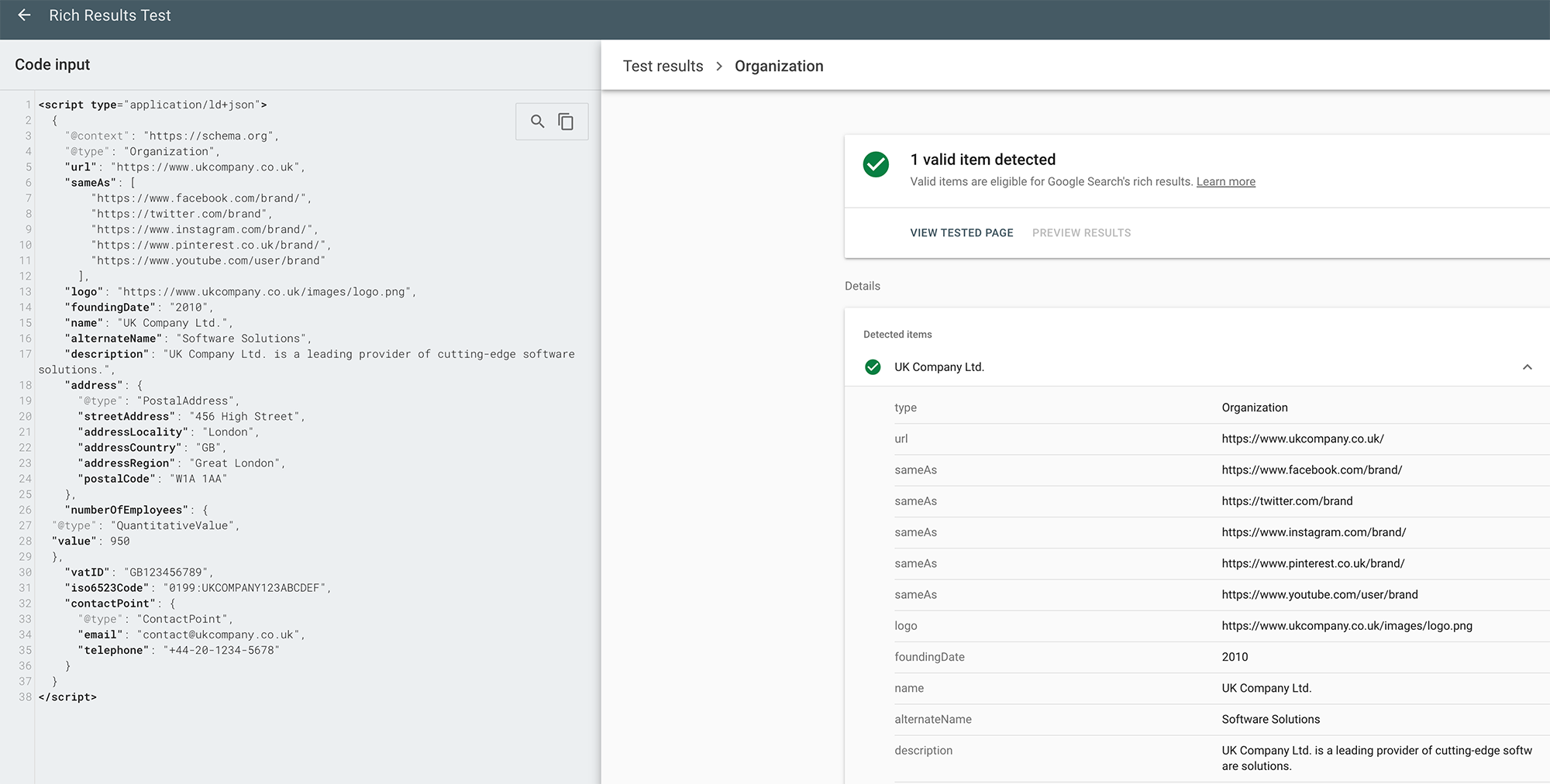This screenshot has height=784, width=1550.
Task: Select the Organization breadcrumb item
Action: point(780,67)
